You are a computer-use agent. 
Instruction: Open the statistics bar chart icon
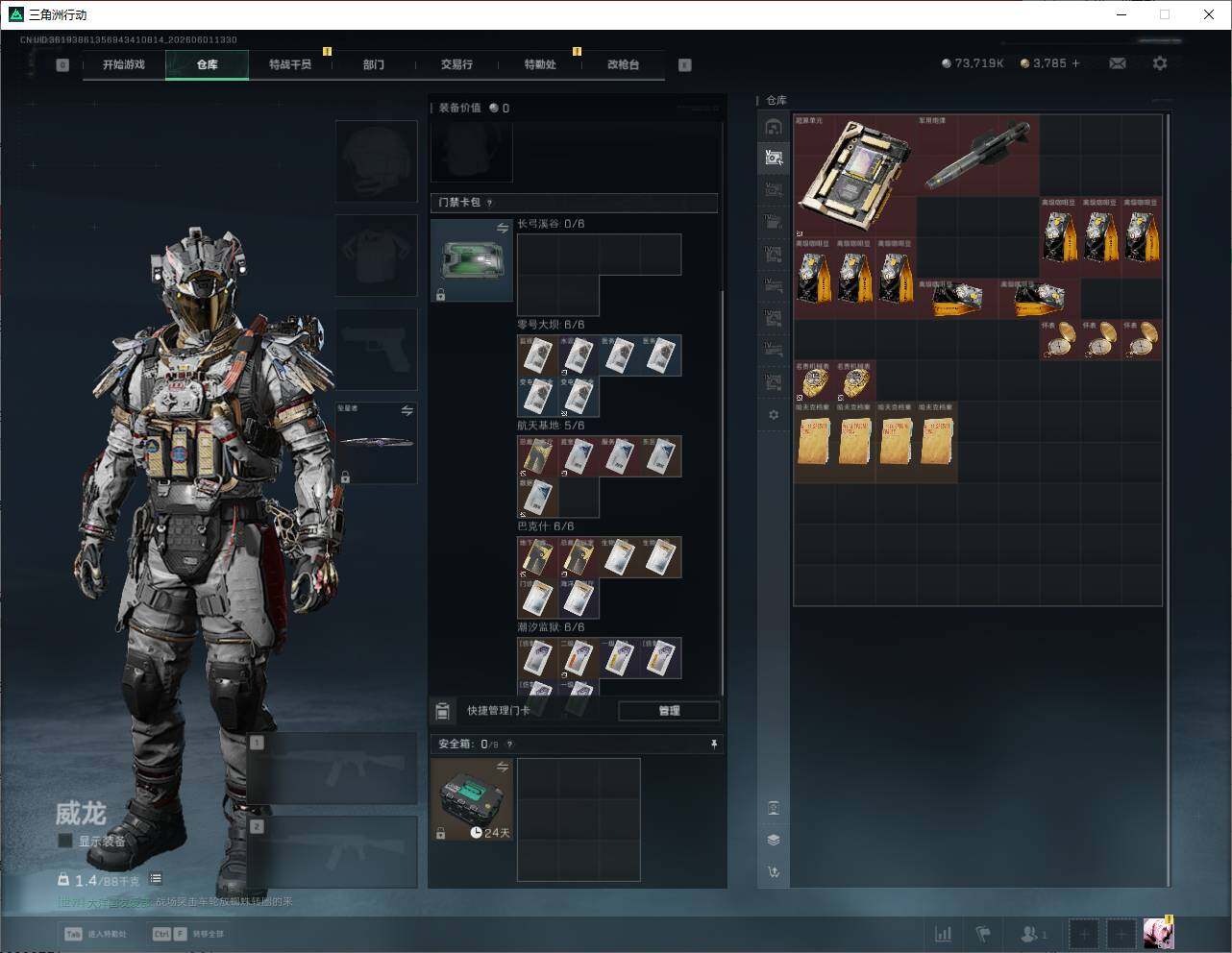point(944,934)
